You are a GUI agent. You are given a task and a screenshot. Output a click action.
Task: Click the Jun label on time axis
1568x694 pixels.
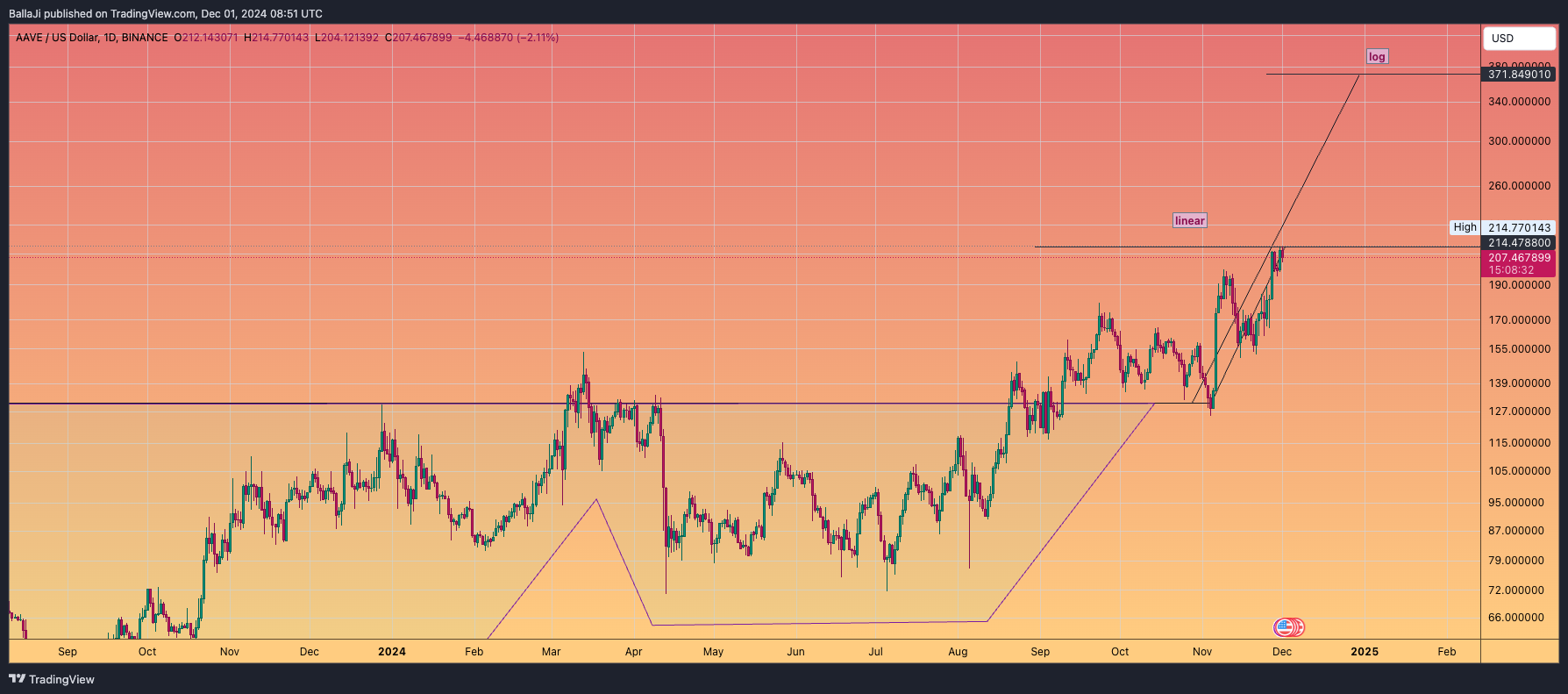click(x=796, y=652)
